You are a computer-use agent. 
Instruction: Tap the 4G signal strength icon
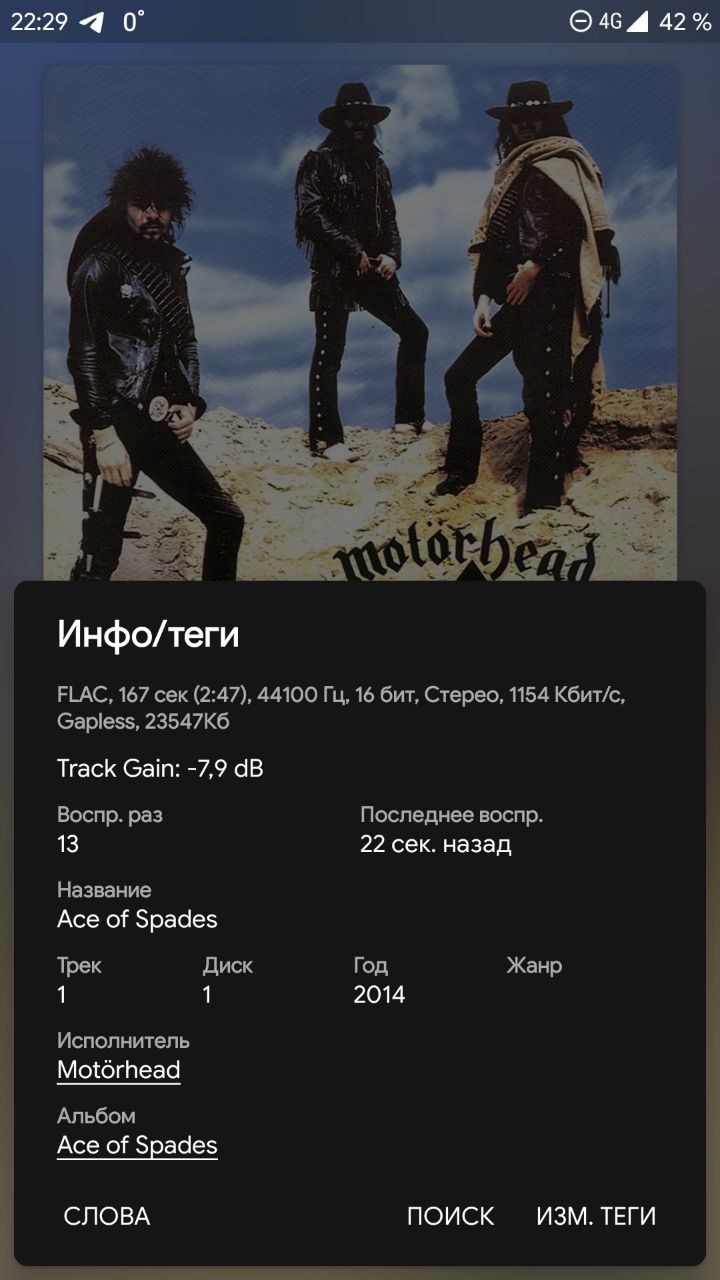pyautogui.click(x=624, y=21)
